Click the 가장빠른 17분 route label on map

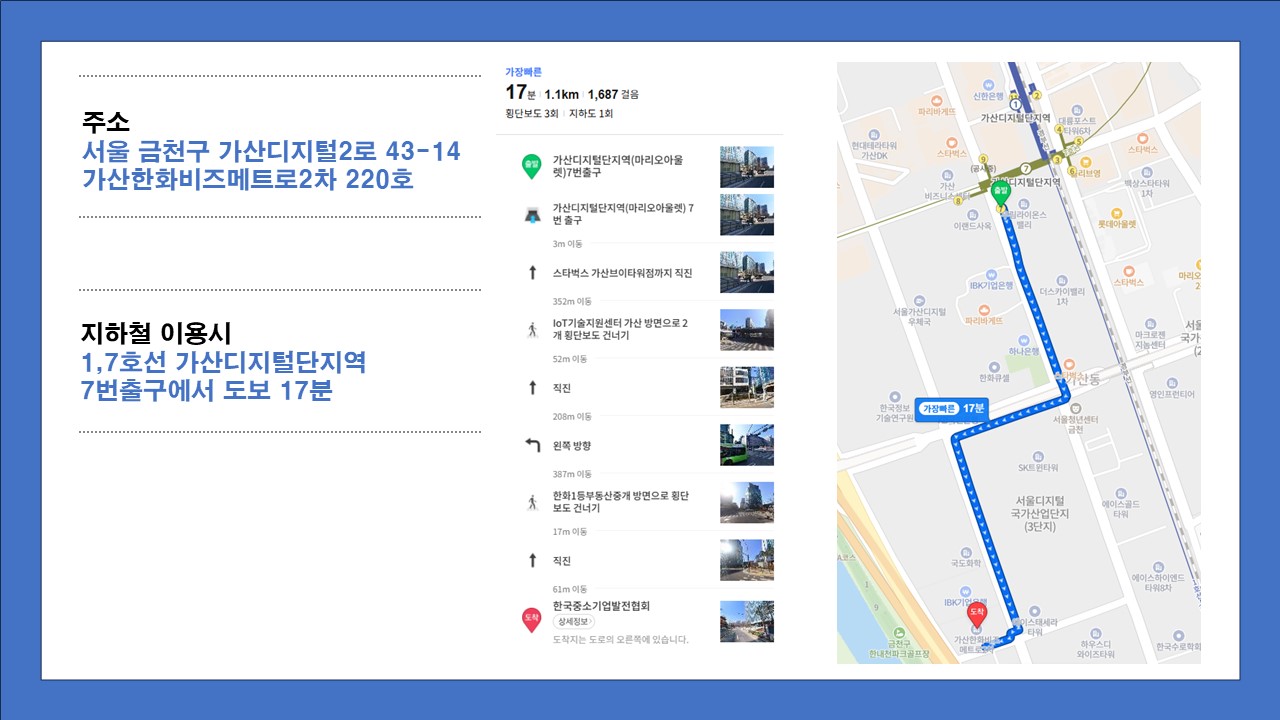coord(952,409)
